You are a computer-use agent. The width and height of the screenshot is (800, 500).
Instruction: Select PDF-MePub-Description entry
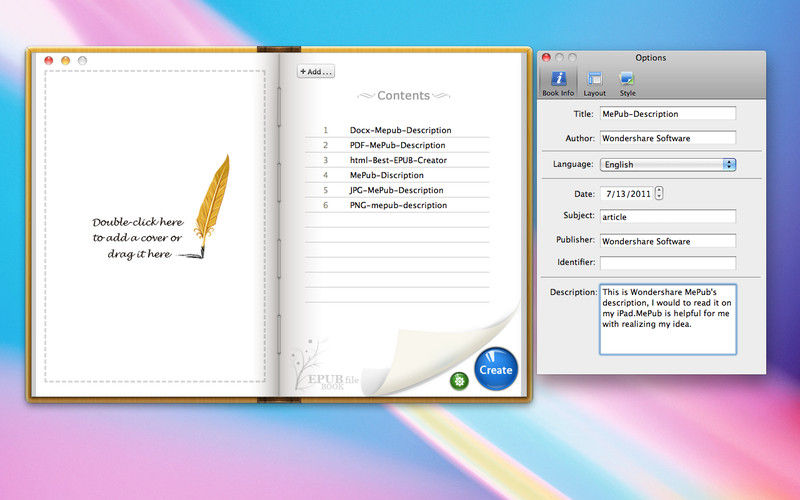tap(397, 145)
